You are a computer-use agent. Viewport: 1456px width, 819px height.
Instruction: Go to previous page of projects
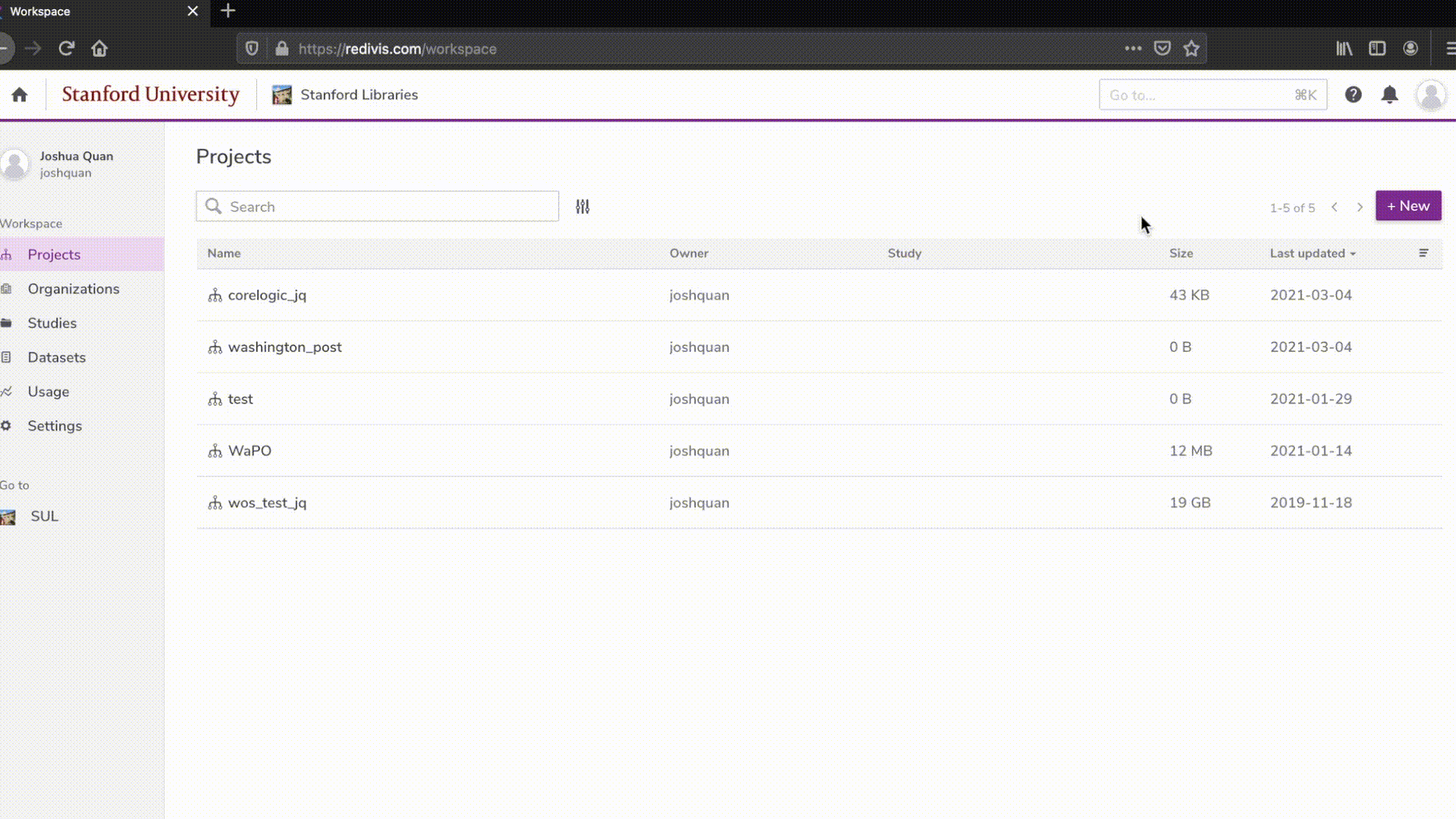pos(1335,207)
